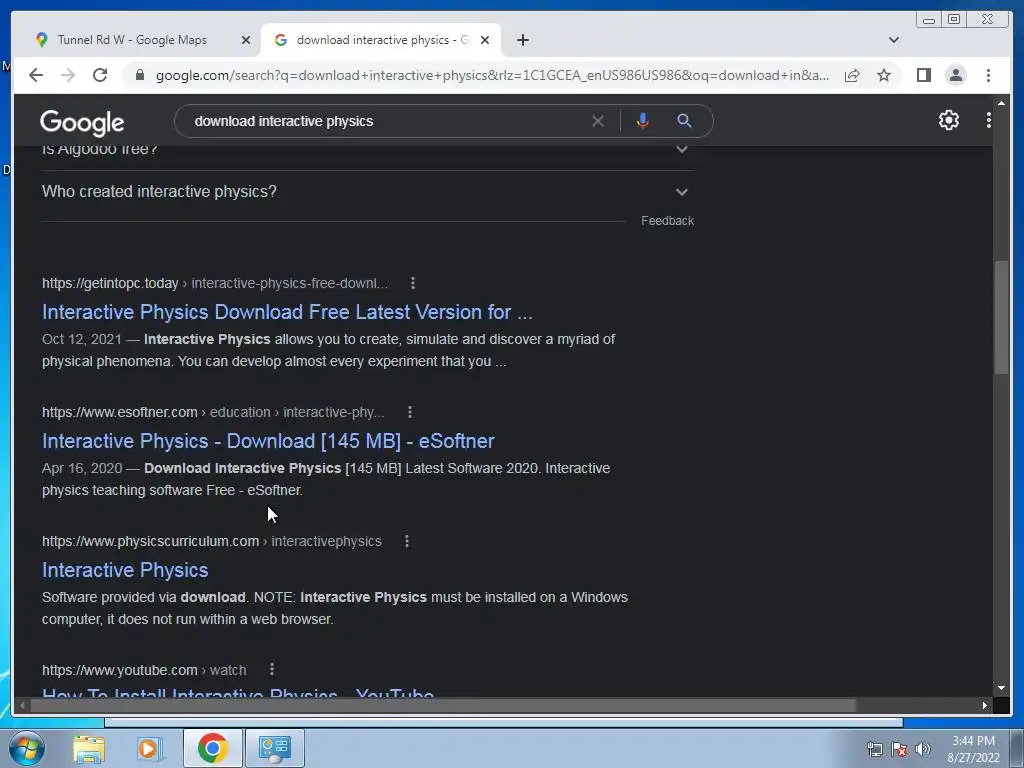Image resolution: width=1024 pixels, height=768 pixels.
Task: Clear the Google search query
Action: click(598, 121)
